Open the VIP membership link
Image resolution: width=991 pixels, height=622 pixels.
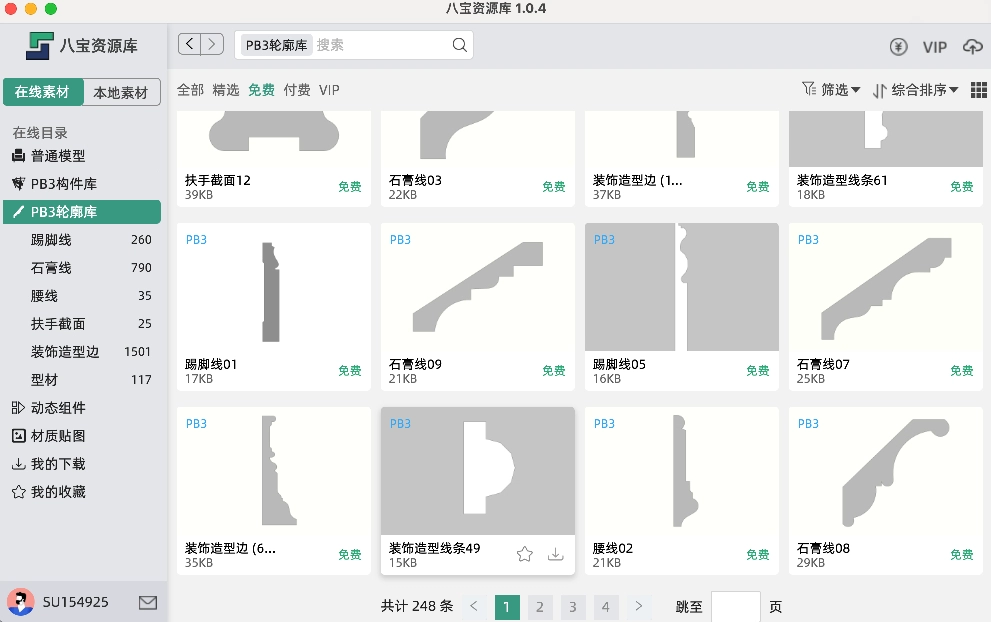934,47
